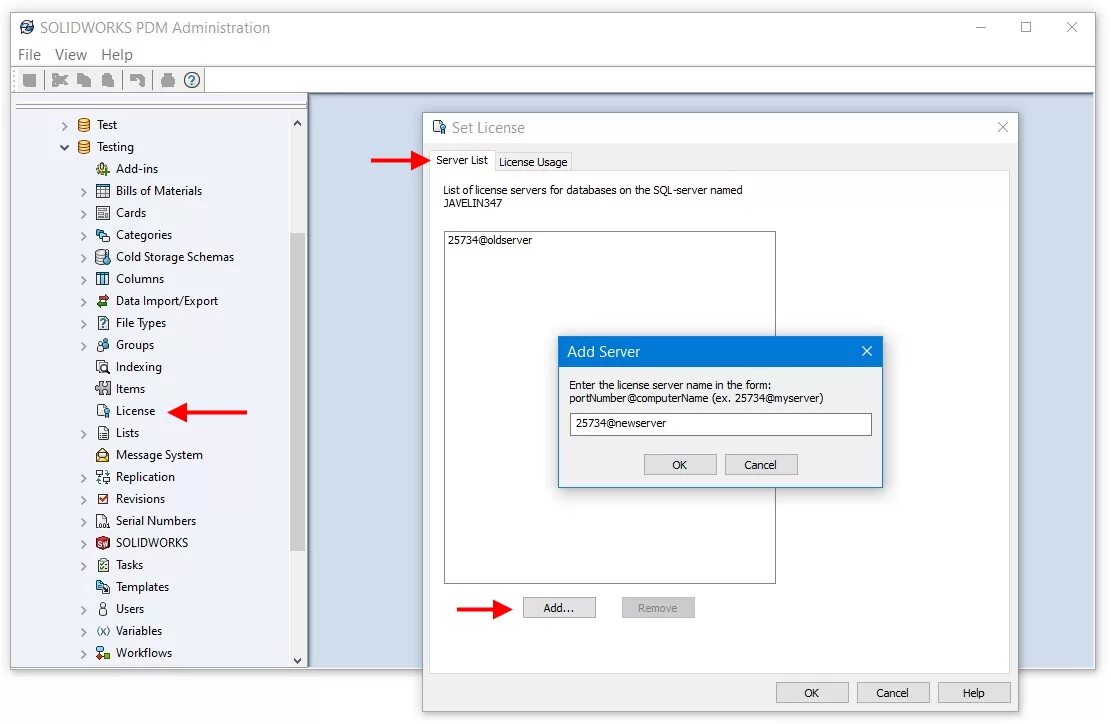1111x724 pixels.
Task: Select the Categories node icon
Action: (x=103, y=234)
